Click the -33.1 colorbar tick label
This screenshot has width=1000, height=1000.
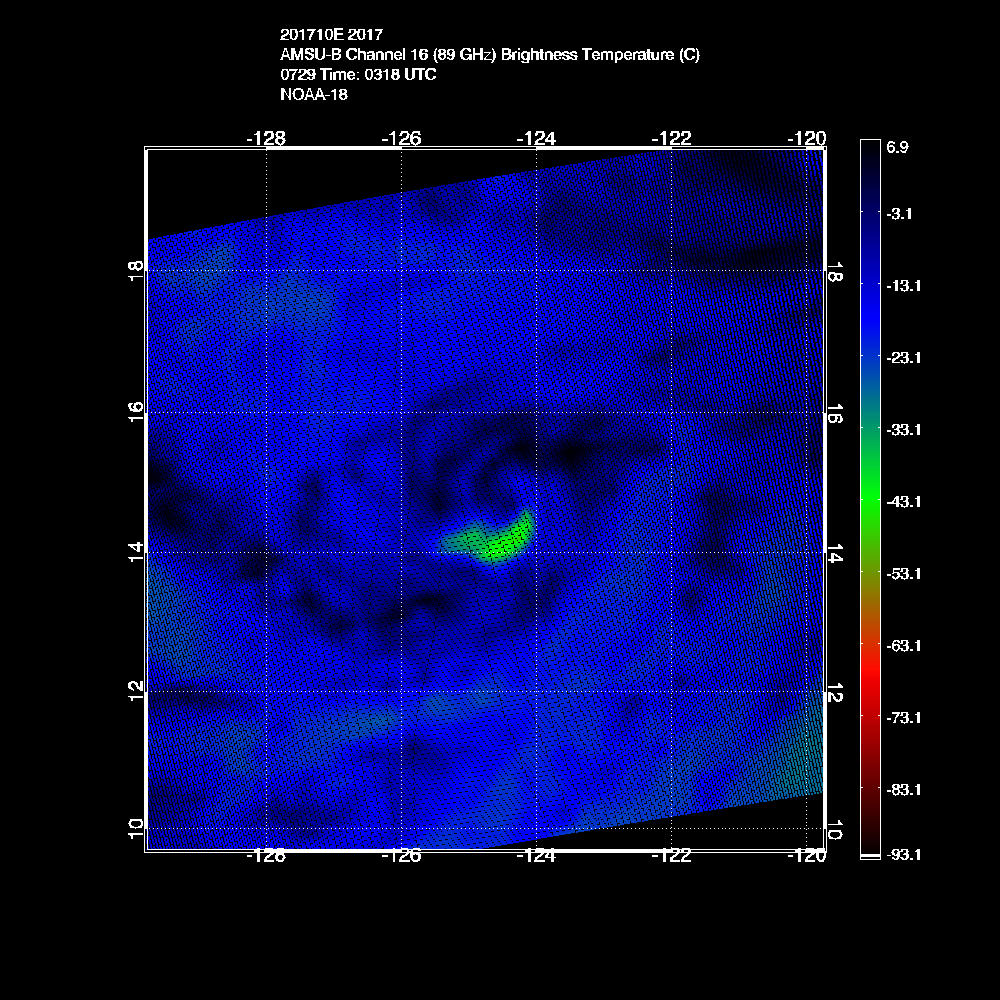904,430
